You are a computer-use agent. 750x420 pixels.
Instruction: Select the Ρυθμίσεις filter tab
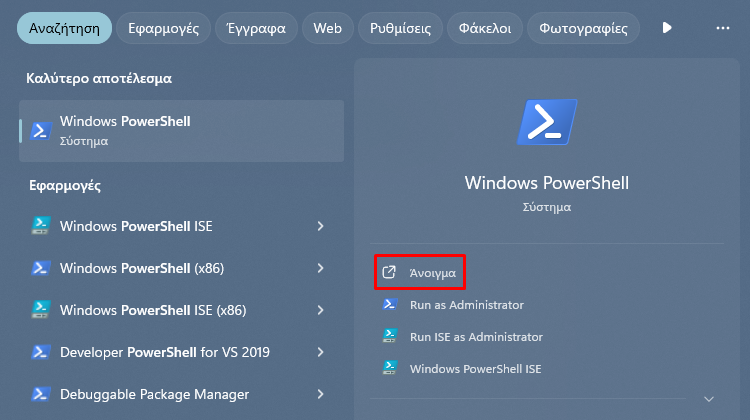pos(400,28)
